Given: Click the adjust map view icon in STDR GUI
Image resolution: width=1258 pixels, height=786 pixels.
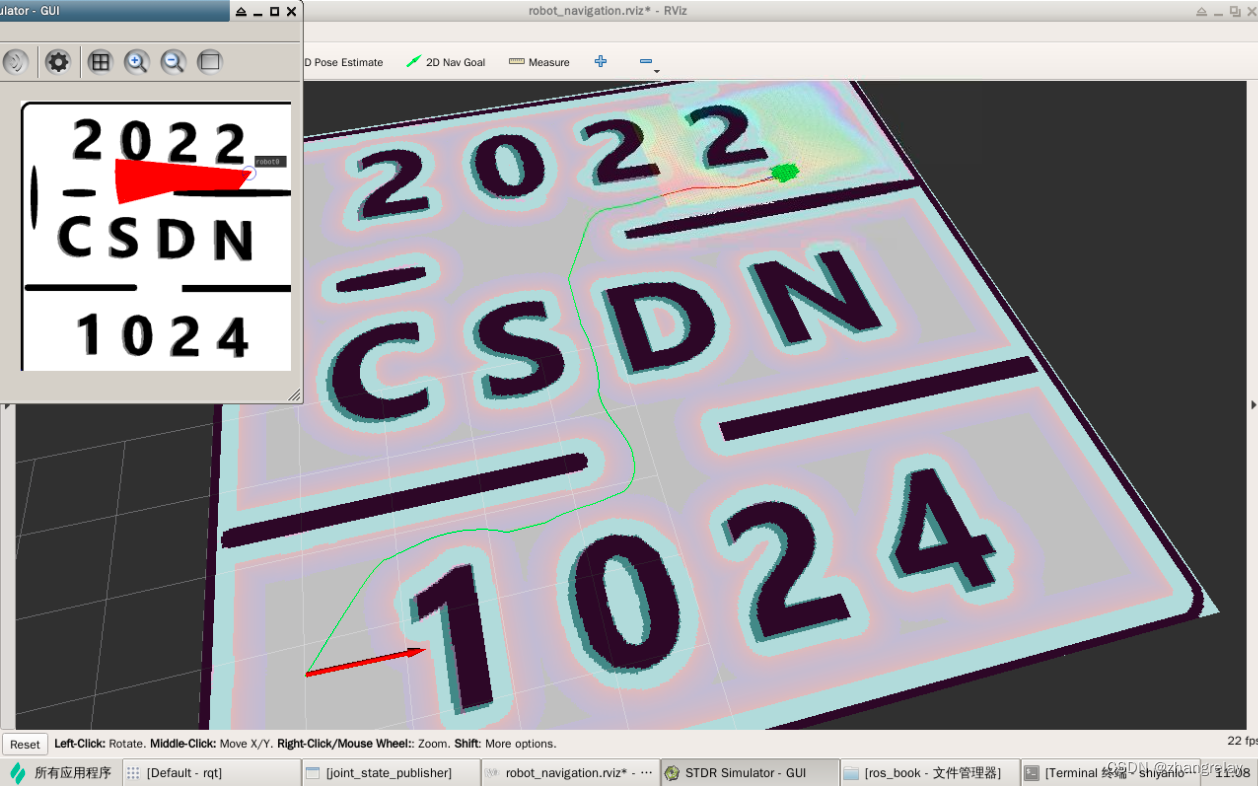Looking at the screenshot, I should pos(210,62).
